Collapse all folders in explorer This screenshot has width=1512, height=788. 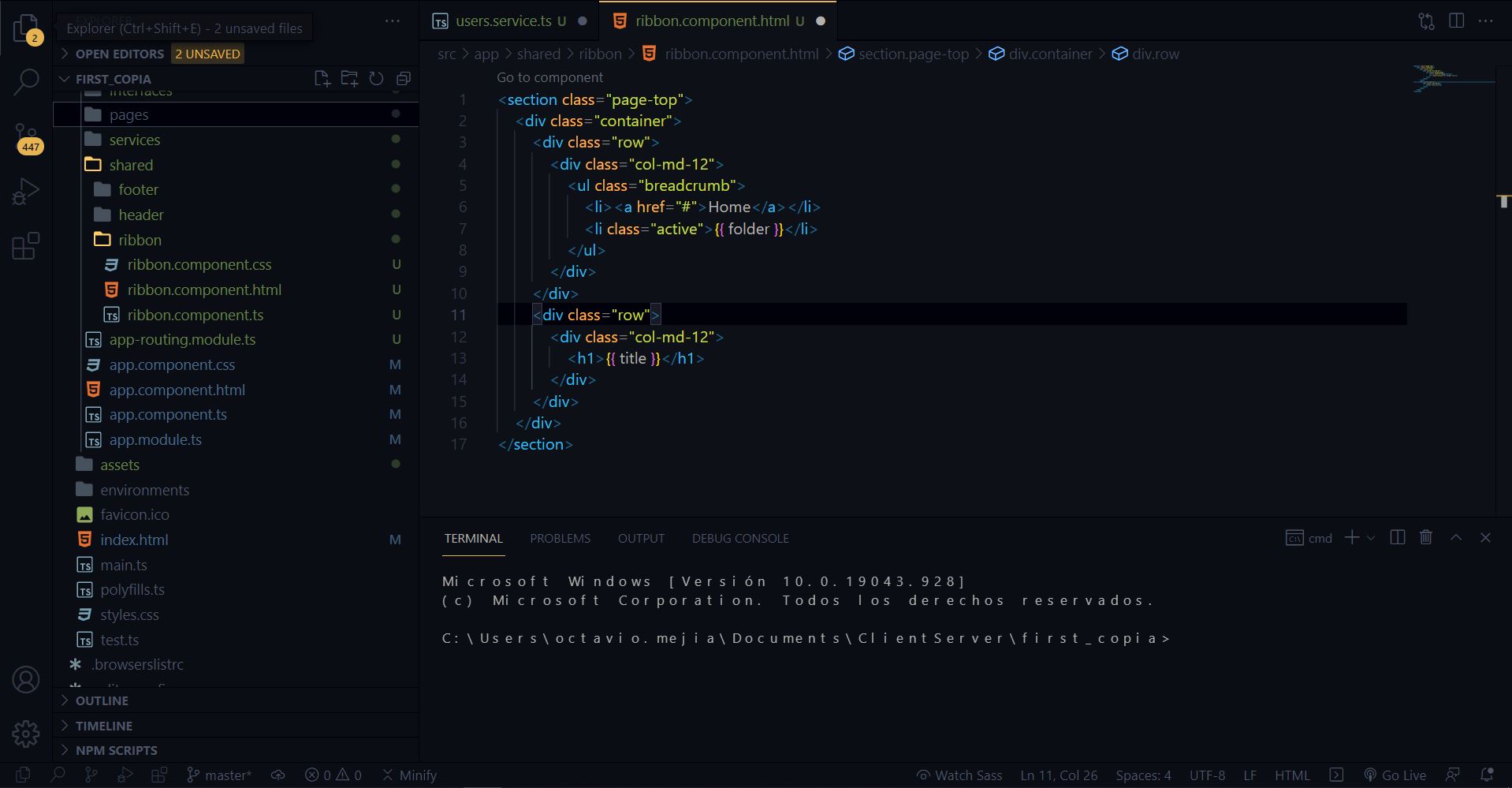pyautogui.click(x=404, y=78)
